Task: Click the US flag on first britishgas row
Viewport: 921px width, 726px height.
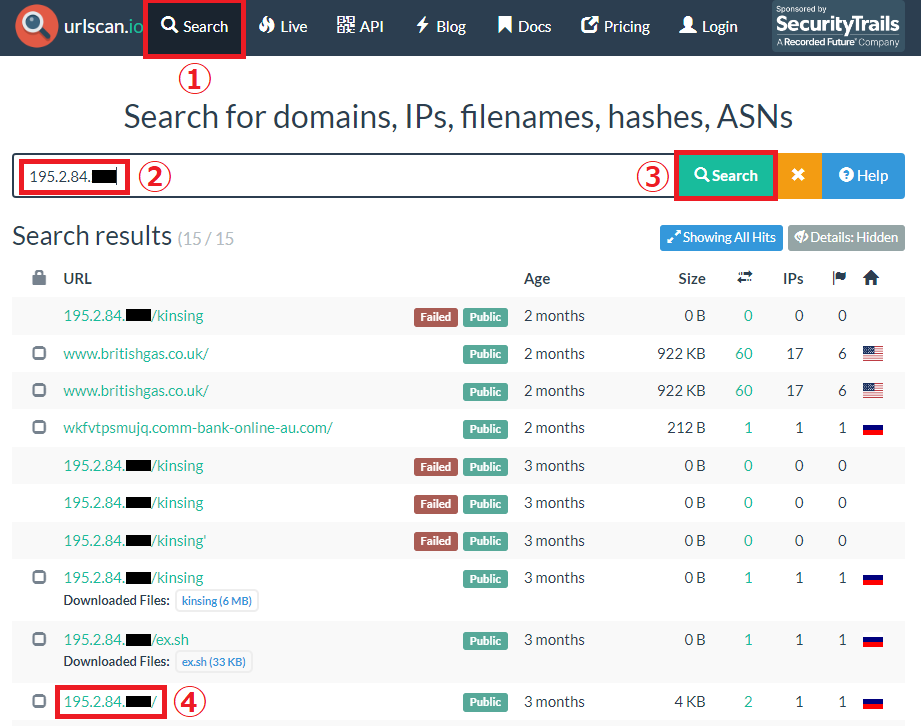Action: click(872, 353)
